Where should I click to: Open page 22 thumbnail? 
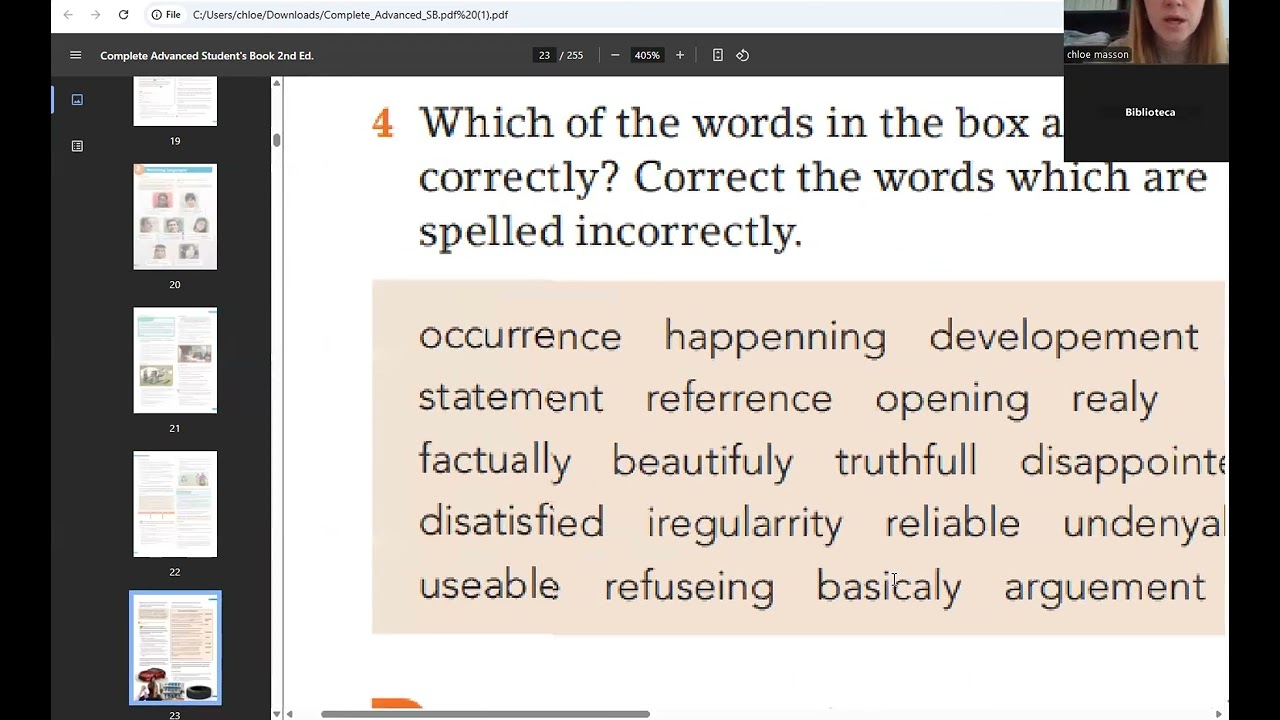[175, 504]
